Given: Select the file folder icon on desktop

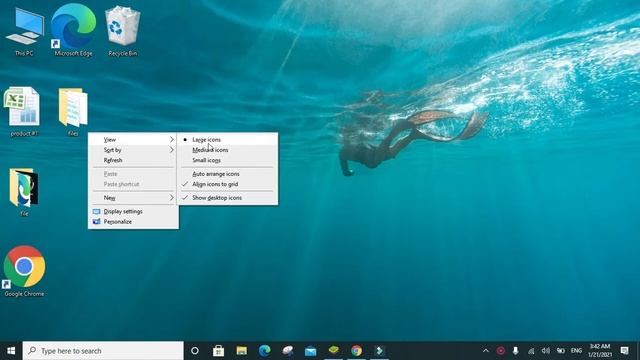Looking at the screenshot, I should [24, 192].
